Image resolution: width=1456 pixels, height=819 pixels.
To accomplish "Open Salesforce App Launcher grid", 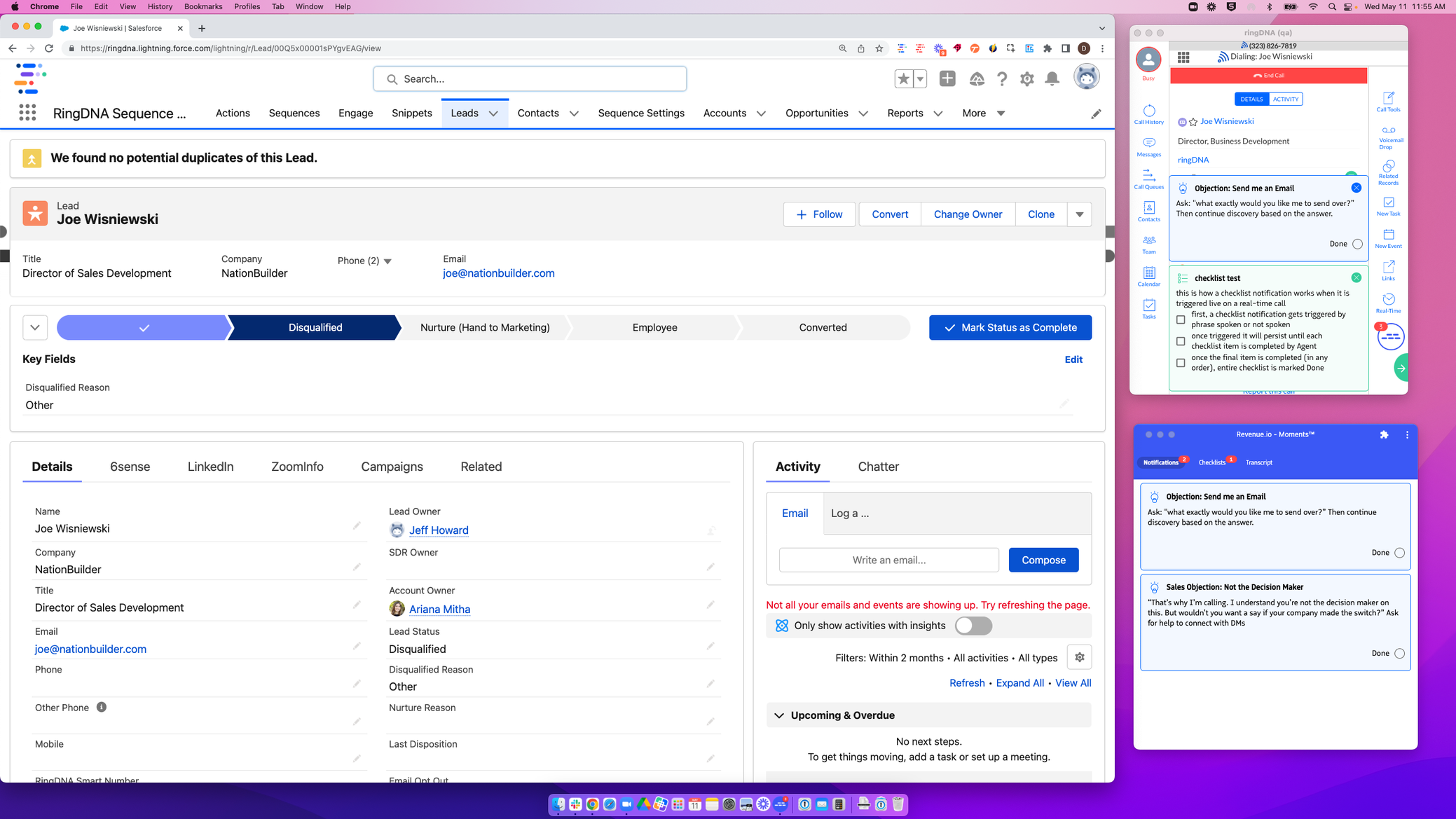I will (x=27, y=113).
